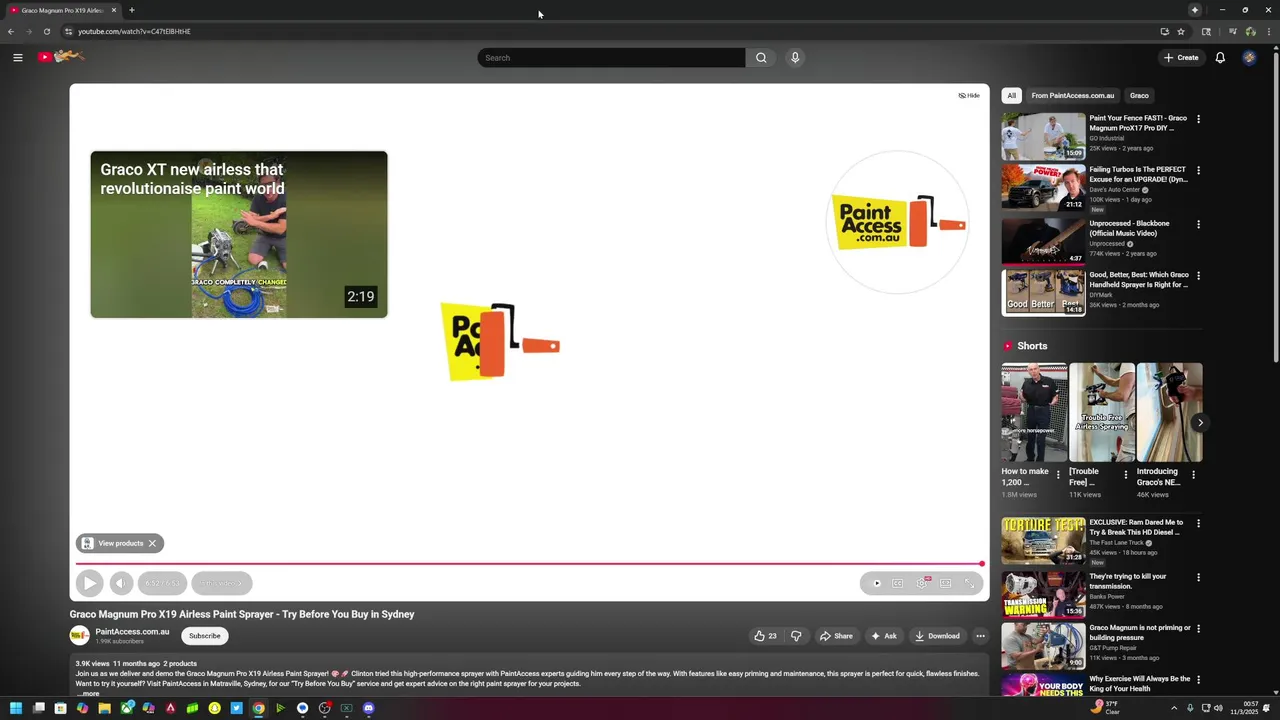Screen dimensions: 1280x720
Task: Enter fullscreen mode in the player
Action: [969, 583]
